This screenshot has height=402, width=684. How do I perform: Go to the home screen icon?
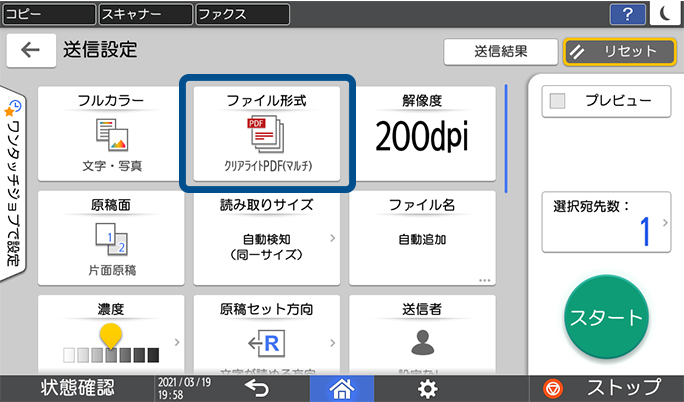click(x=342, y=388)
